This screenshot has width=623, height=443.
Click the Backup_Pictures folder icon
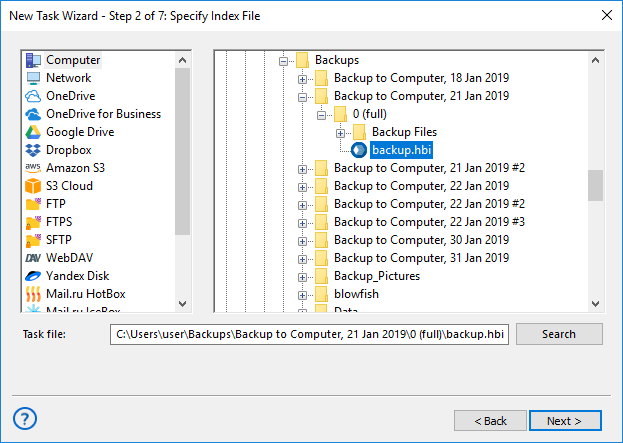click(x=321, y=276)
